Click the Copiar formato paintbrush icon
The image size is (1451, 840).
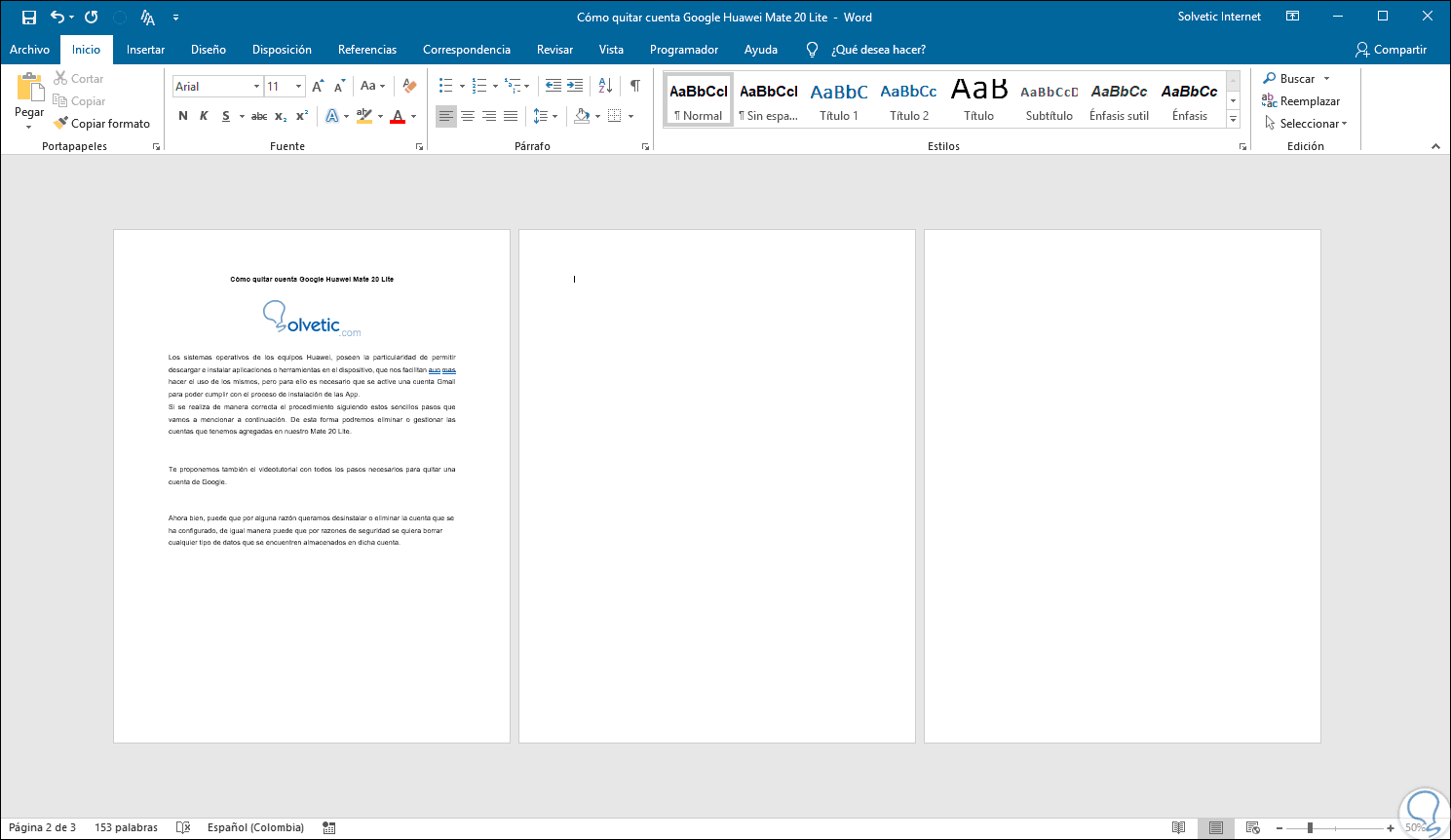pos(60,124)
